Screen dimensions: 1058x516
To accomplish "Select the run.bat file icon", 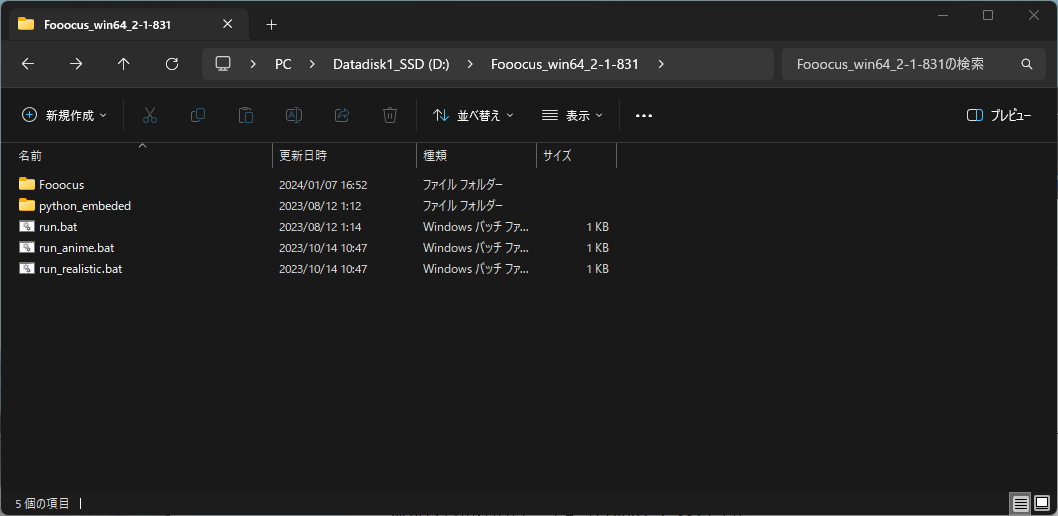I will [x=27, y=227].
